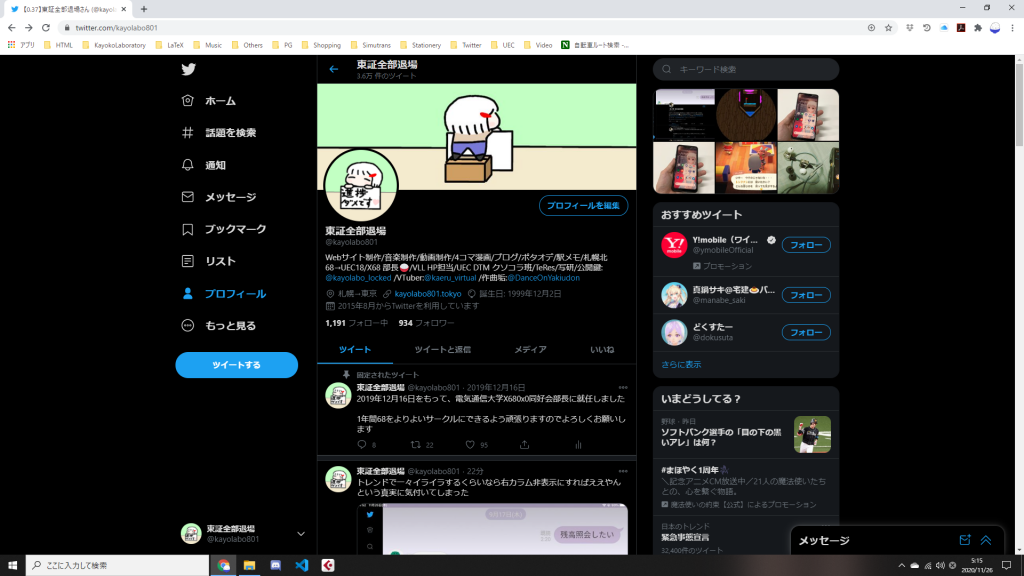Open Visual Studio Code from the taskbar
The height and width of the screenshot is (576, 1024).
tap(301, 565)
